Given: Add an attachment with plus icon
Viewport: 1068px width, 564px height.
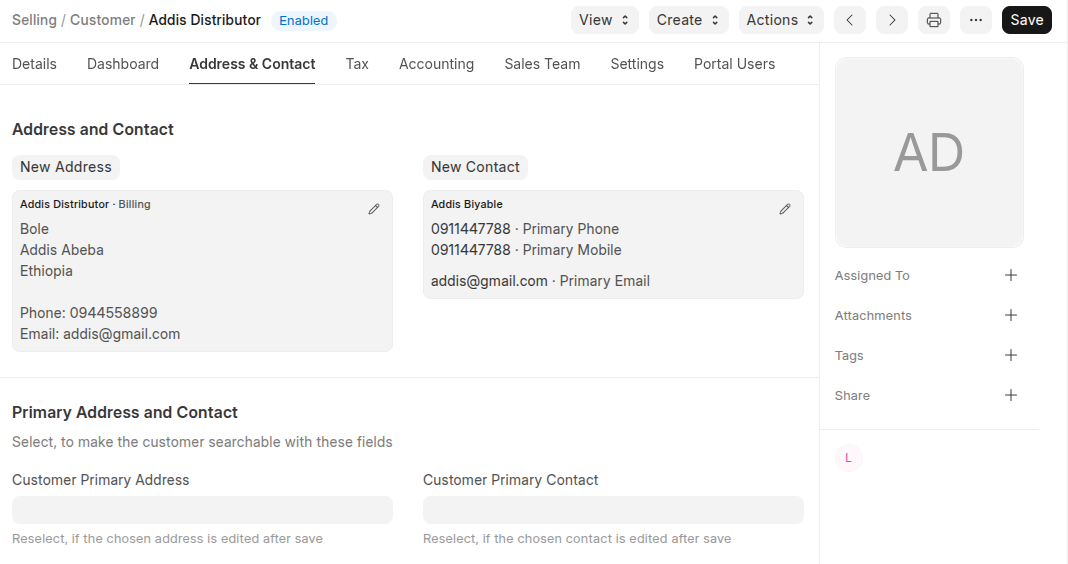Looking at the screenshot, I should click(1010, 315).
